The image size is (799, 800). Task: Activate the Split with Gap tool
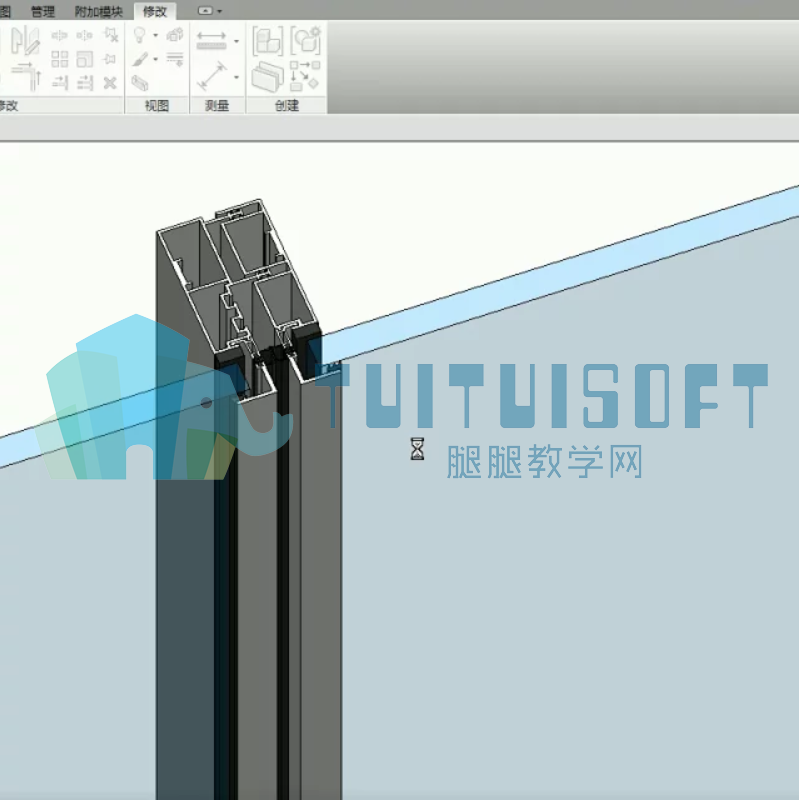pyautogui.click(x=84, y=35)
